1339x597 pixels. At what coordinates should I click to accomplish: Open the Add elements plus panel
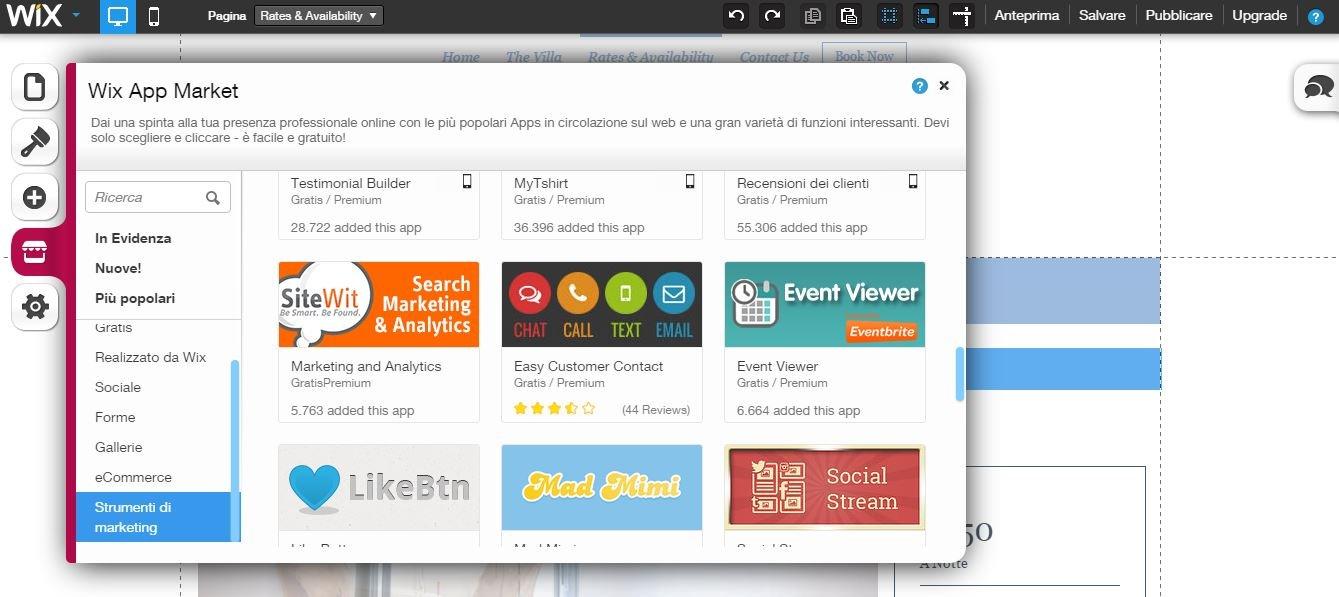point(35,197)
